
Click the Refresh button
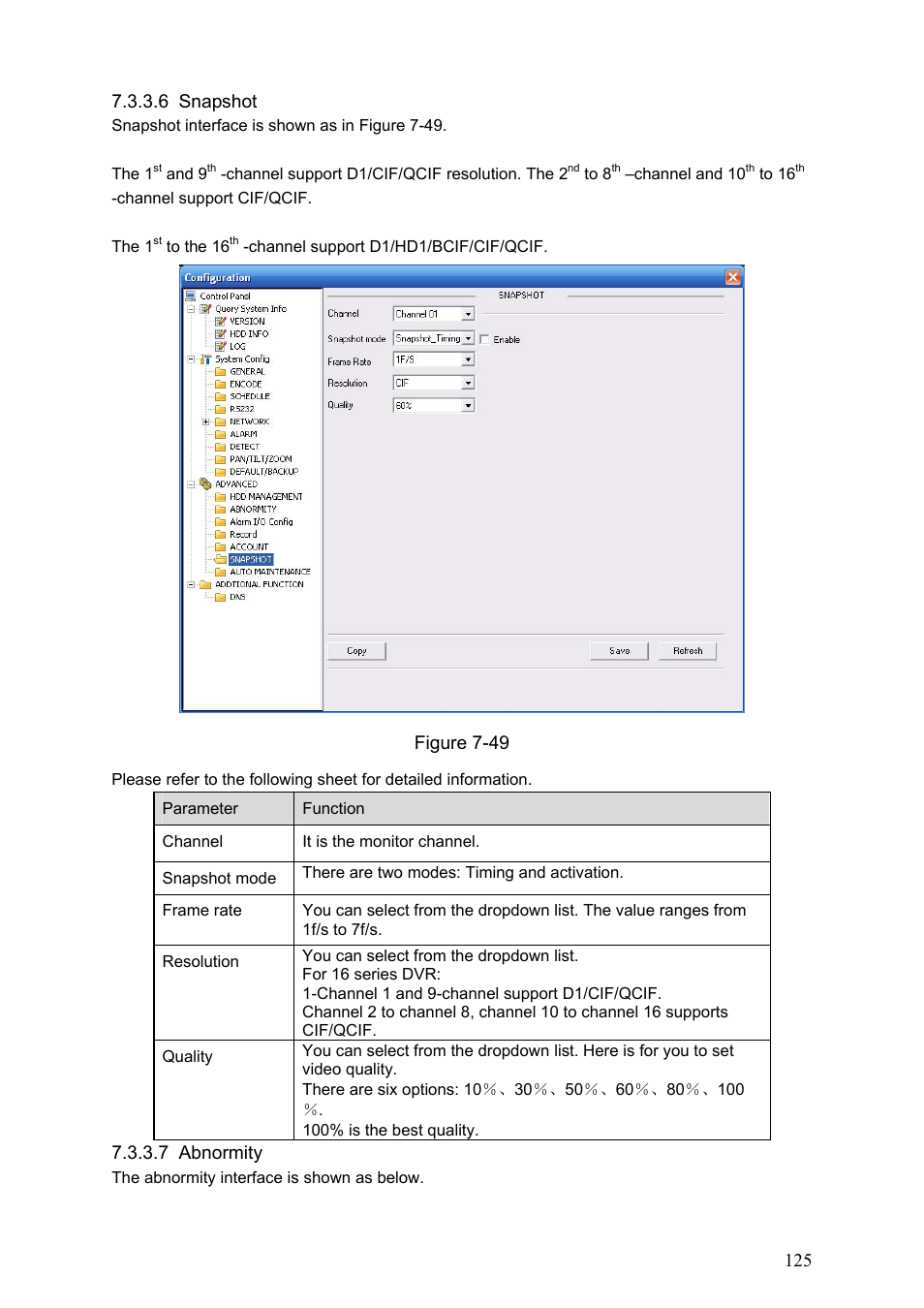pos(688,651)
